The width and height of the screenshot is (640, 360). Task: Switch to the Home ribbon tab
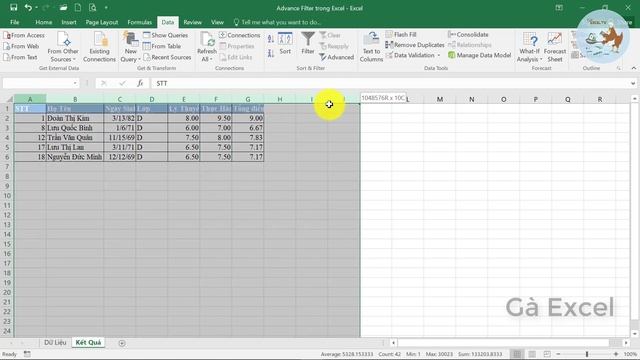click(x=43, y=22)
